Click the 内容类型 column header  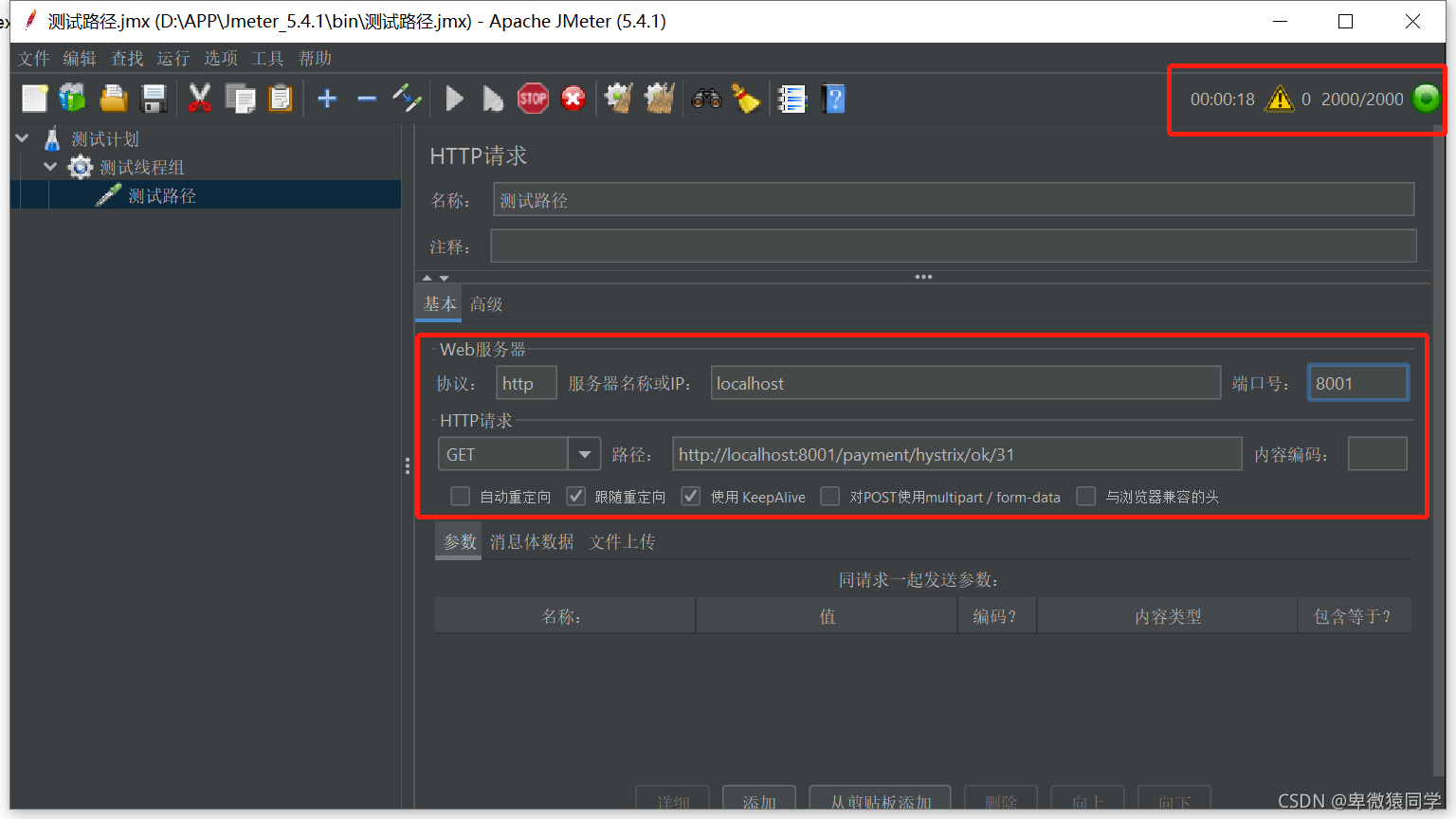pyautogui.click(x=1167, y=616)
